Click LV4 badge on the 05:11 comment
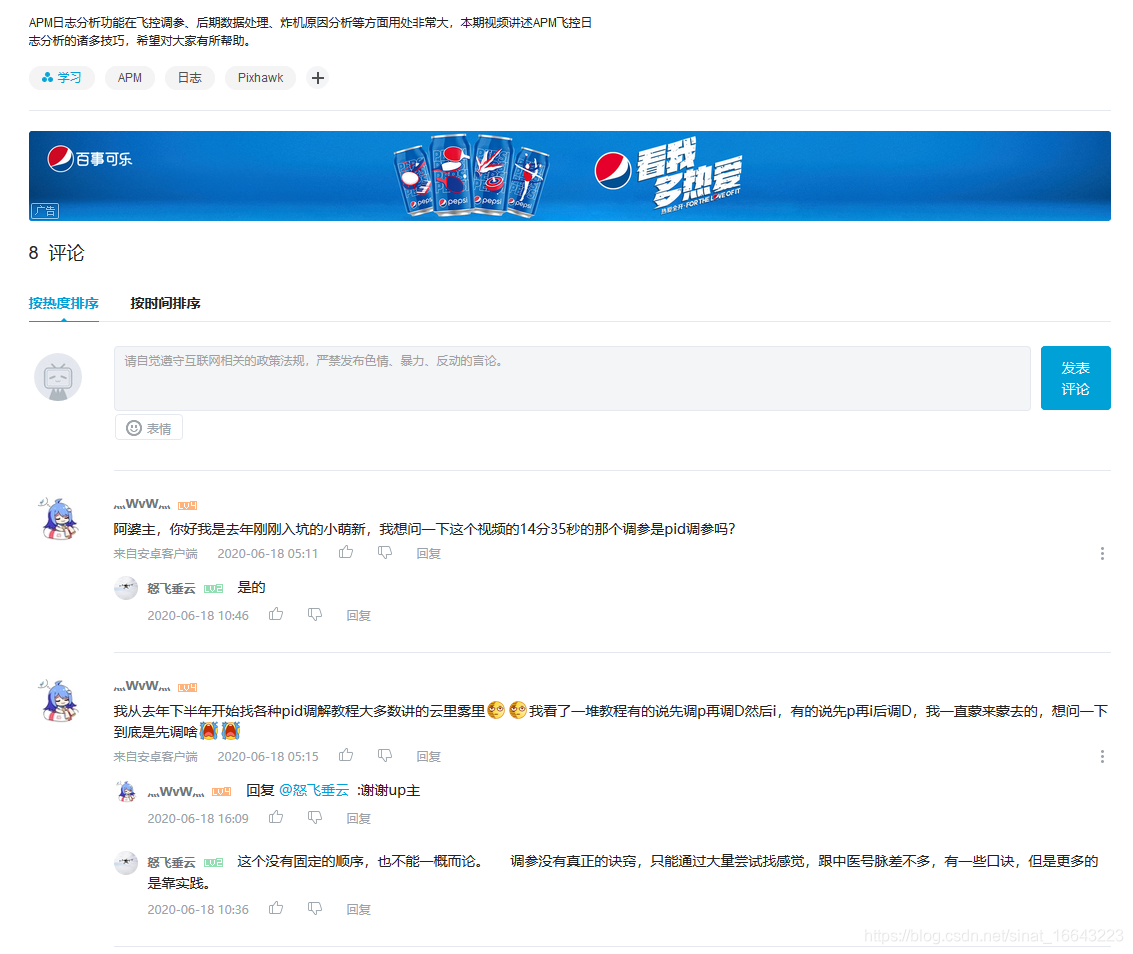The image size is (1133, 954). click(x=188, y=505)
